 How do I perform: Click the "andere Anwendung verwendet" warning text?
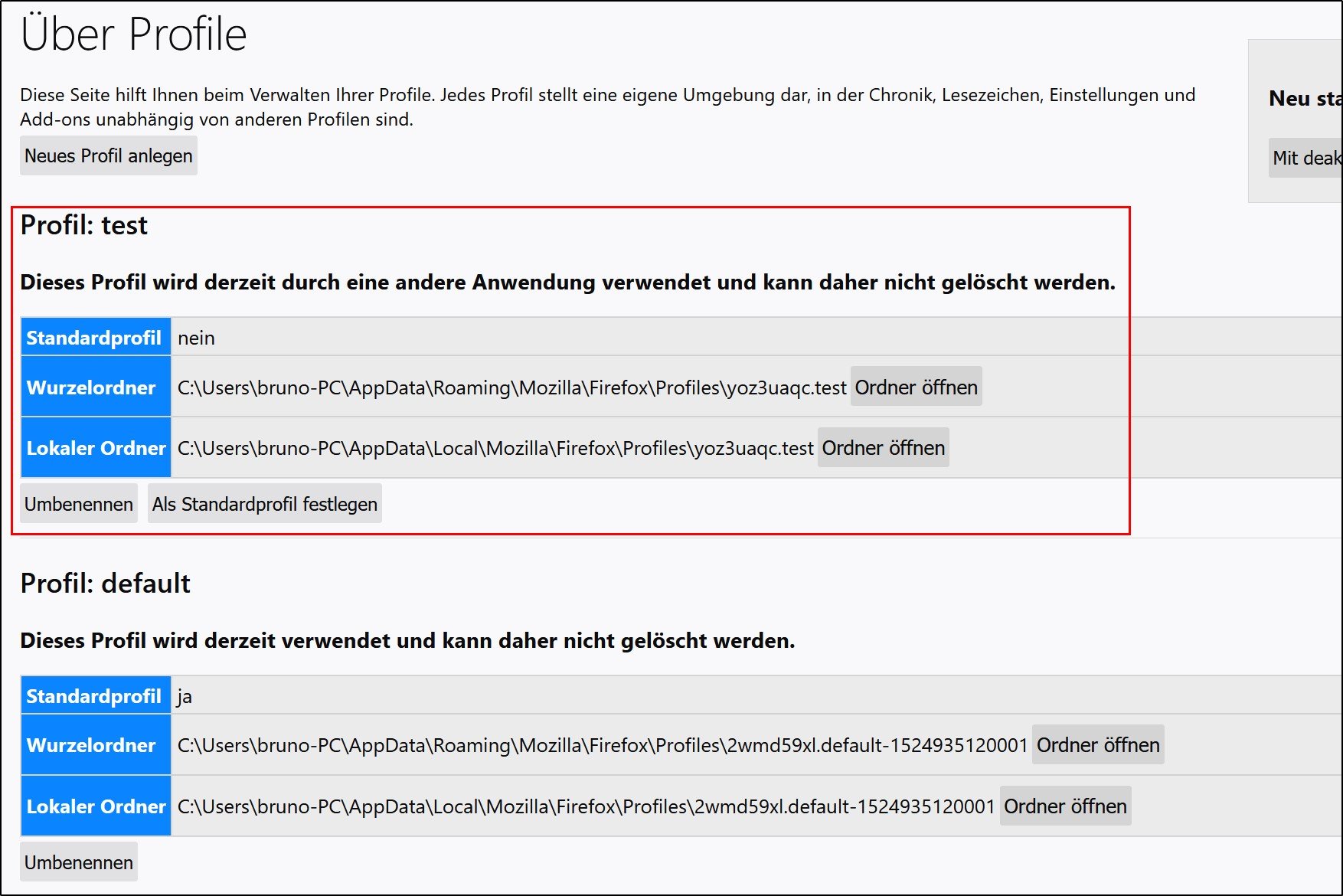[x=567, y=283]
